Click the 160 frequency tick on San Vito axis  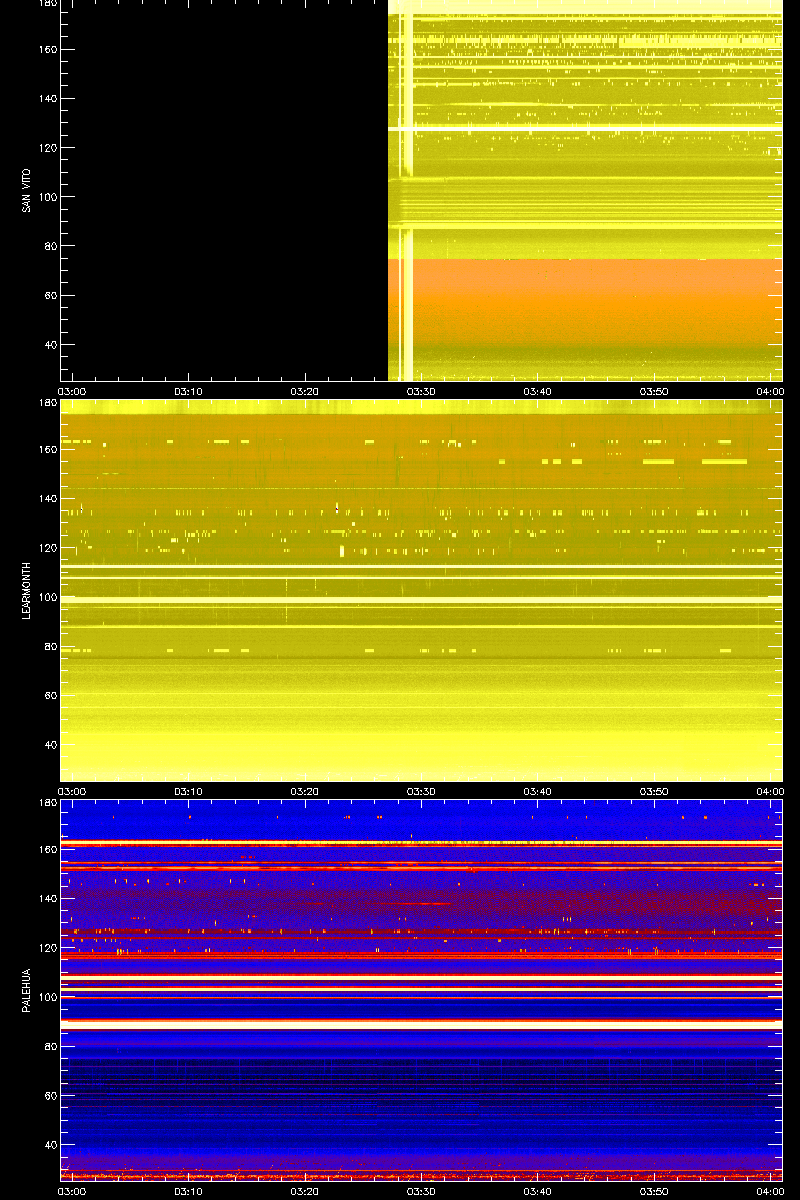(x=47, y=50)
